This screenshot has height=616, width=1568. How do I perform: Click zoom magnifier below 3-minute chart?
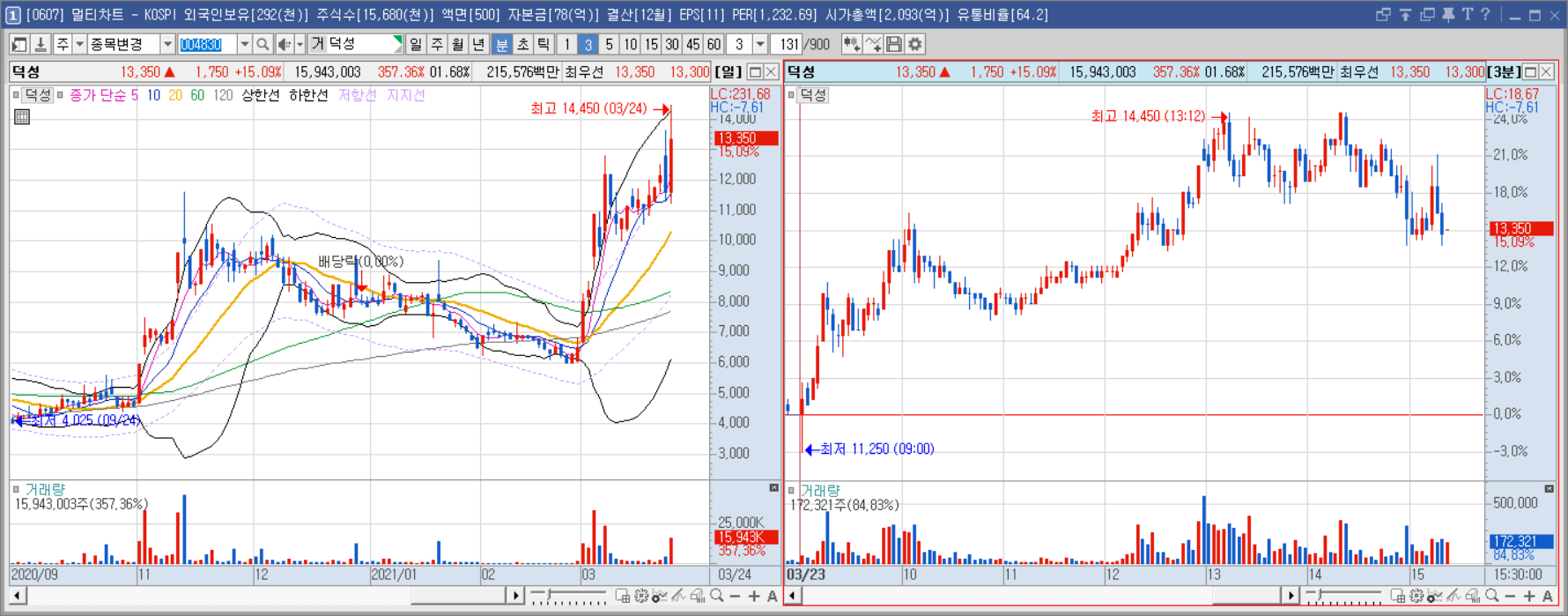1491,597
